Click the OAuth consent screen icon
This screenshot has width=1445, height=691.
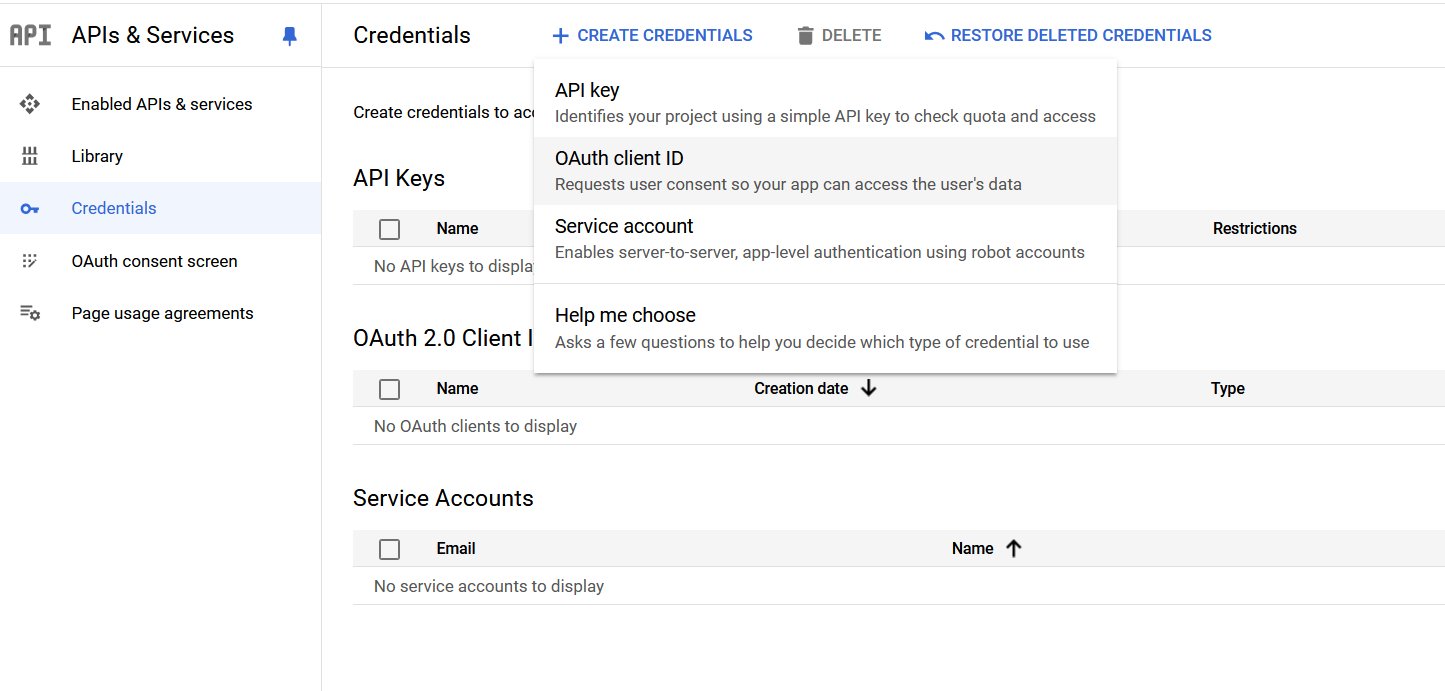[x=30, y=261]
